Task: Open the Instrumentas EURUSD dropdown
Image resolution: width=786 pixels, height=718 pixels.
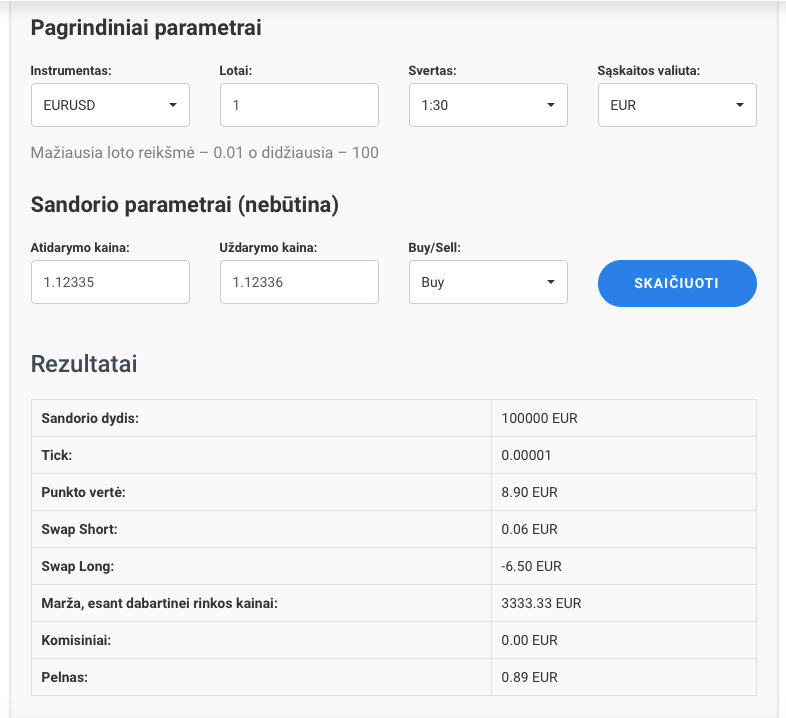Action: tap(110, 105)
